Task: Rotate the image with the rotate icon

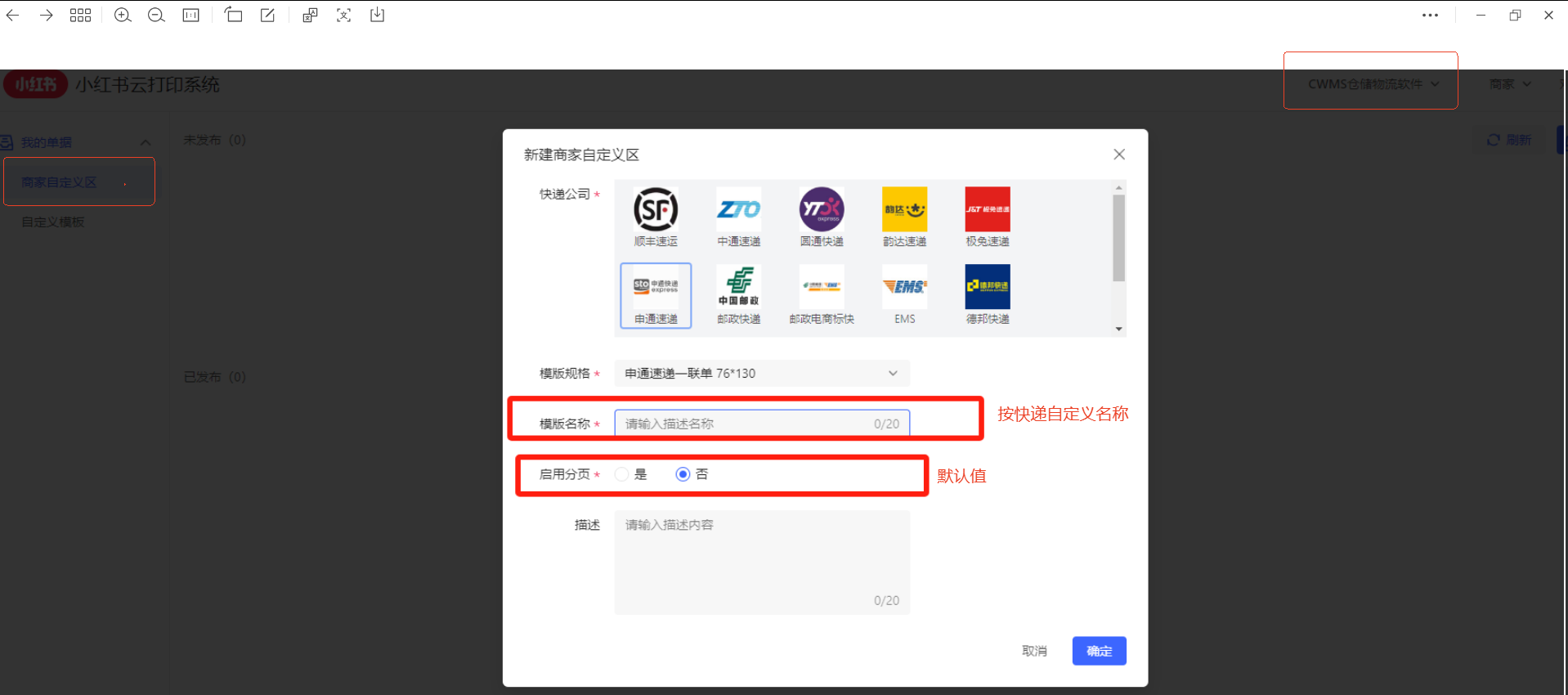Action: (233, 15)
